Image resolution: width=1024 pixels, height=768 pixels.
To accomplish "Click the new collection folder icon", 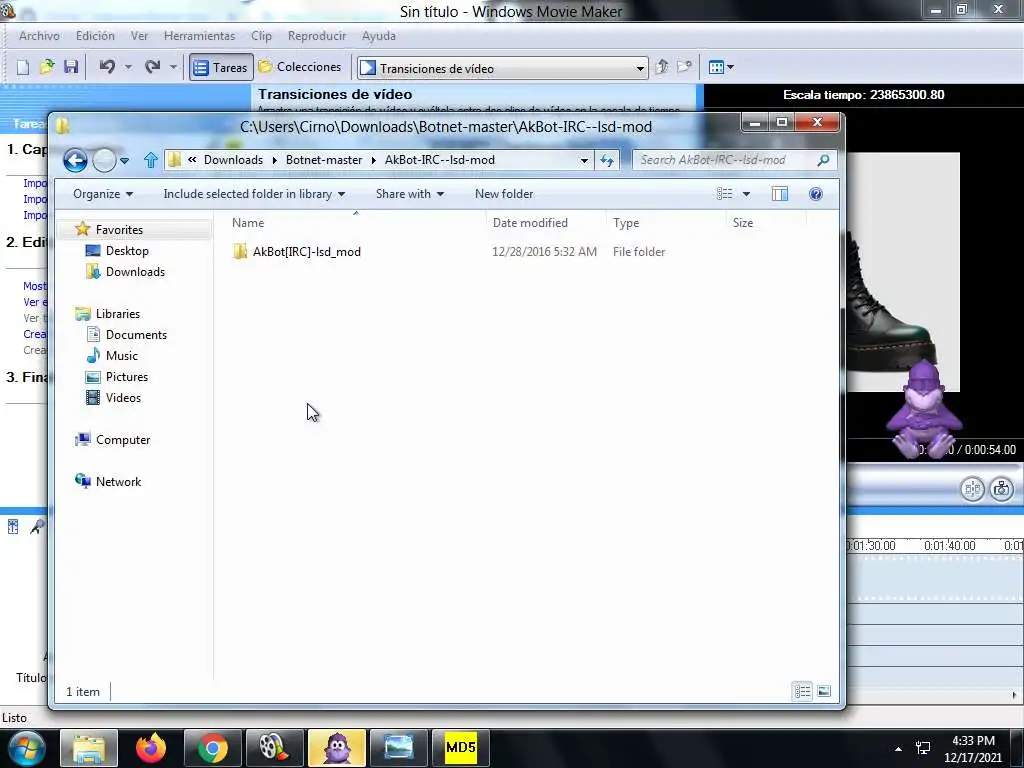I will (x=684, y=67).
